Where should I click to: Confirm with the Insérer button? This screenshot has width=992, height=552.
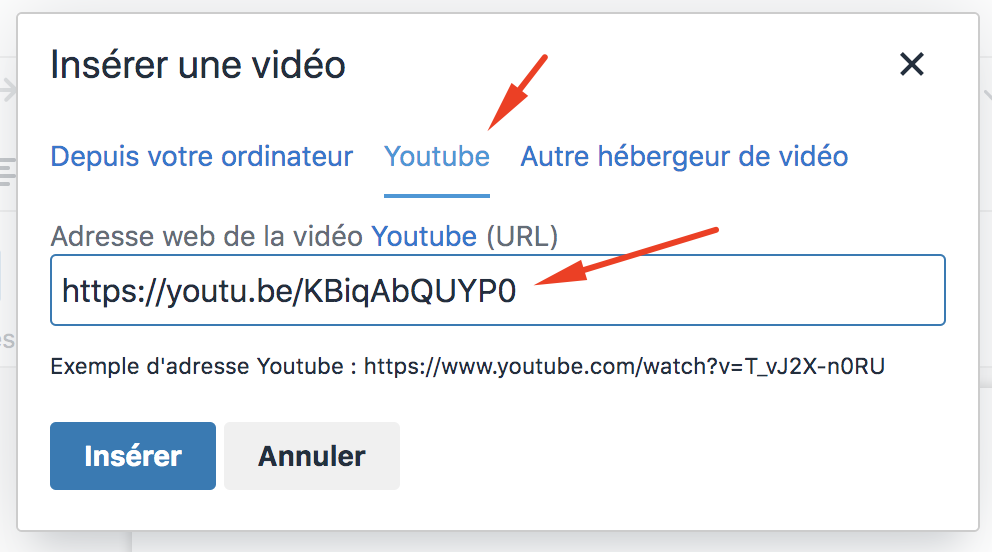pyautogui.click(x=133, y=456)
